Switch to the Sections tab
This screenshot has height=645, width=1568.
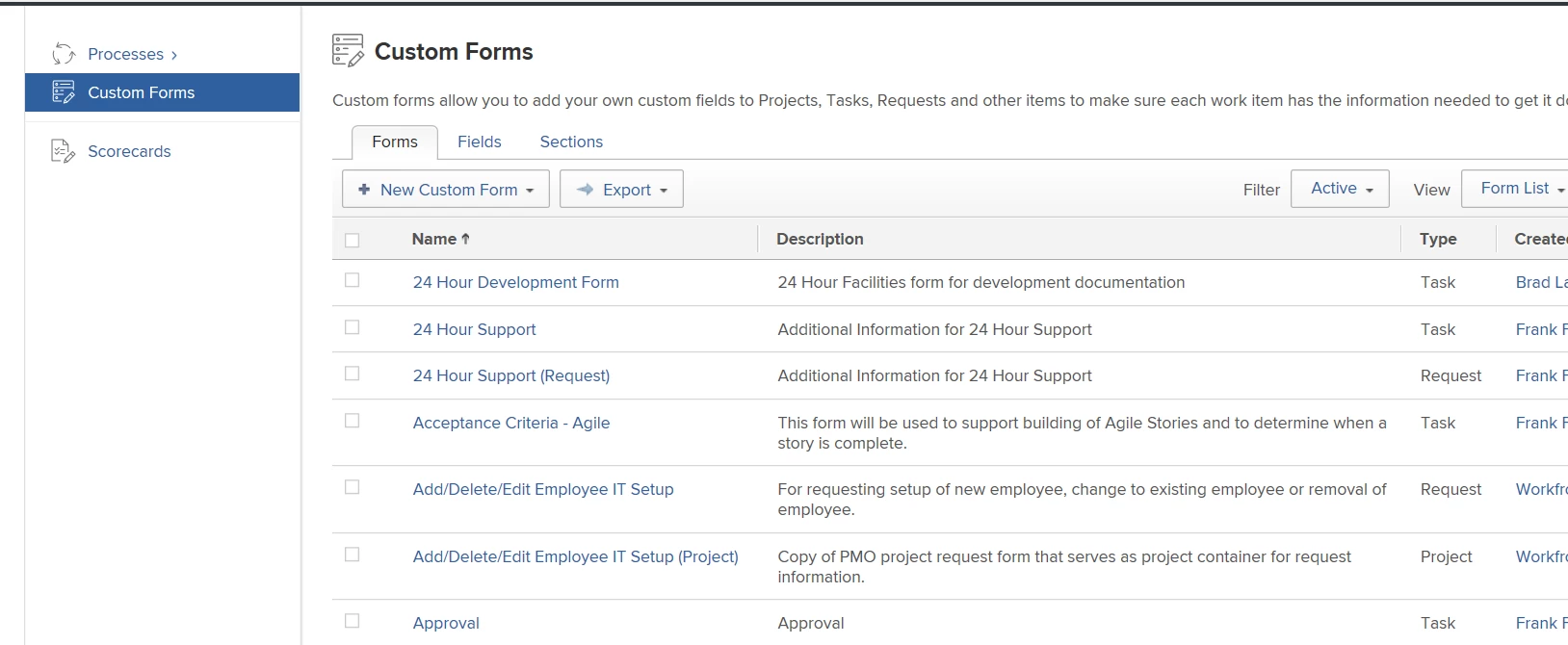(571, 142)
